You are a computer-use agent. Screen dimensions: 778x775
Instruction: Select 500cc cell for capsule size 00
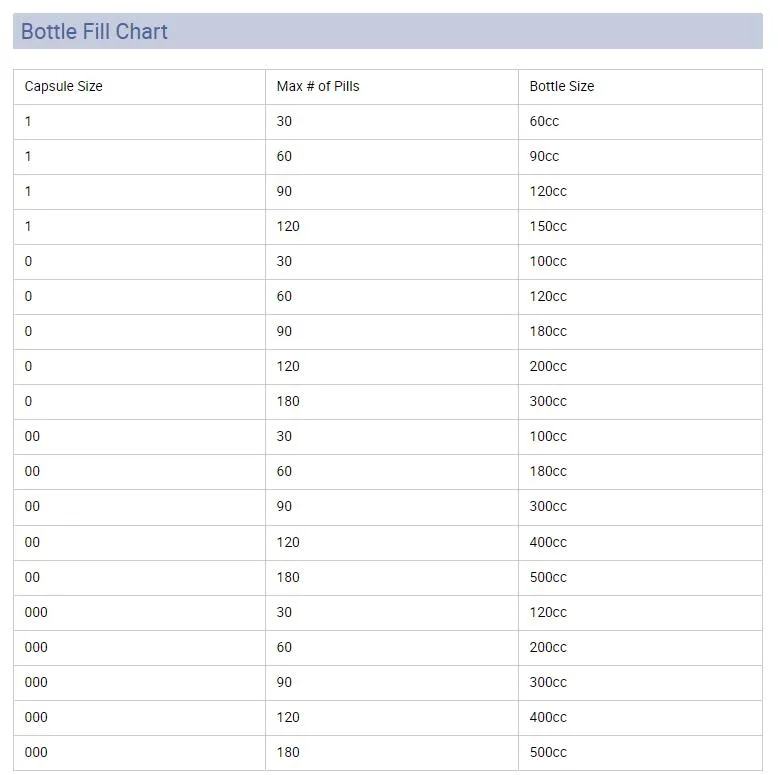(548, 577)
